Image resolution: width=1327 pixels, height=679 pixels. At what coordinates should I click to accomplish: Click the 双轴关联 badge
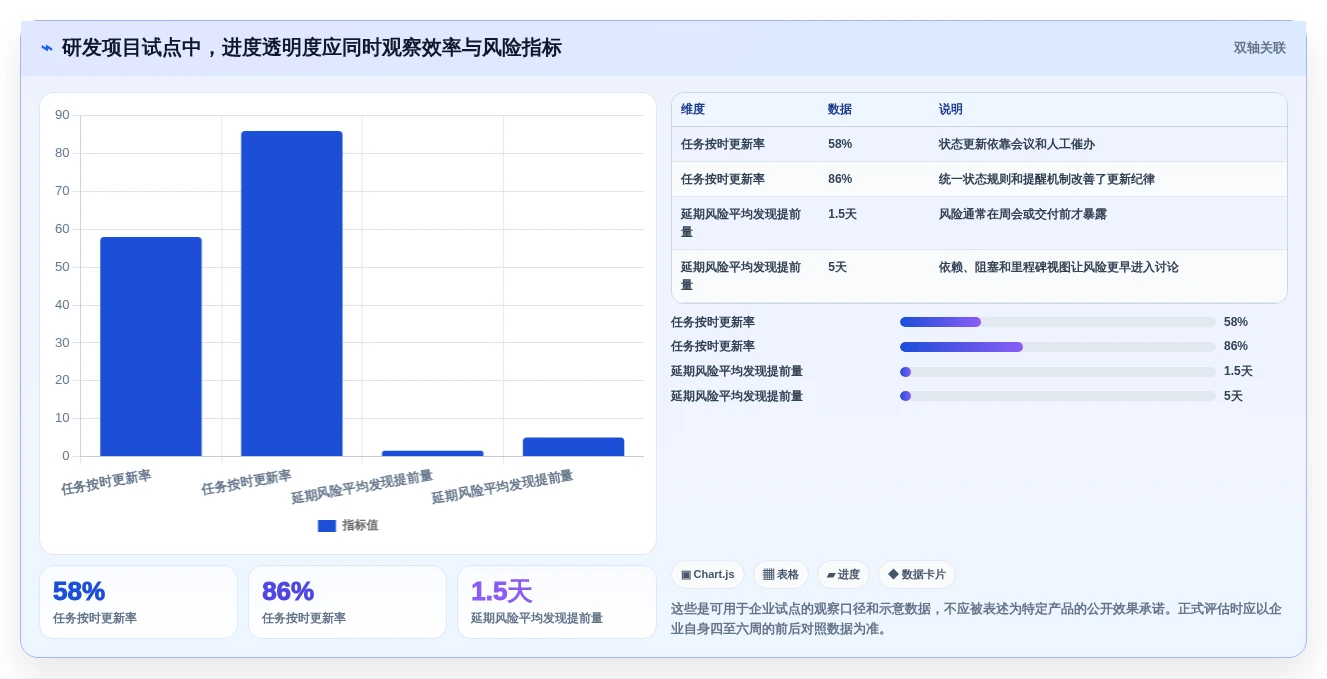click(1259, 48)
